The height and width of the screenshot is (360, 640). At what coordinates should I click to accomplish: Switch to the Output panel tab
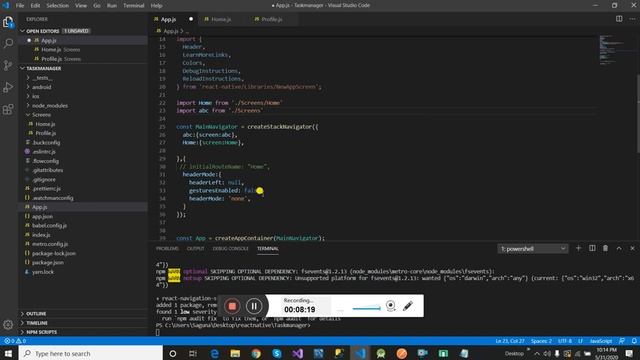(x=196, y=248)
